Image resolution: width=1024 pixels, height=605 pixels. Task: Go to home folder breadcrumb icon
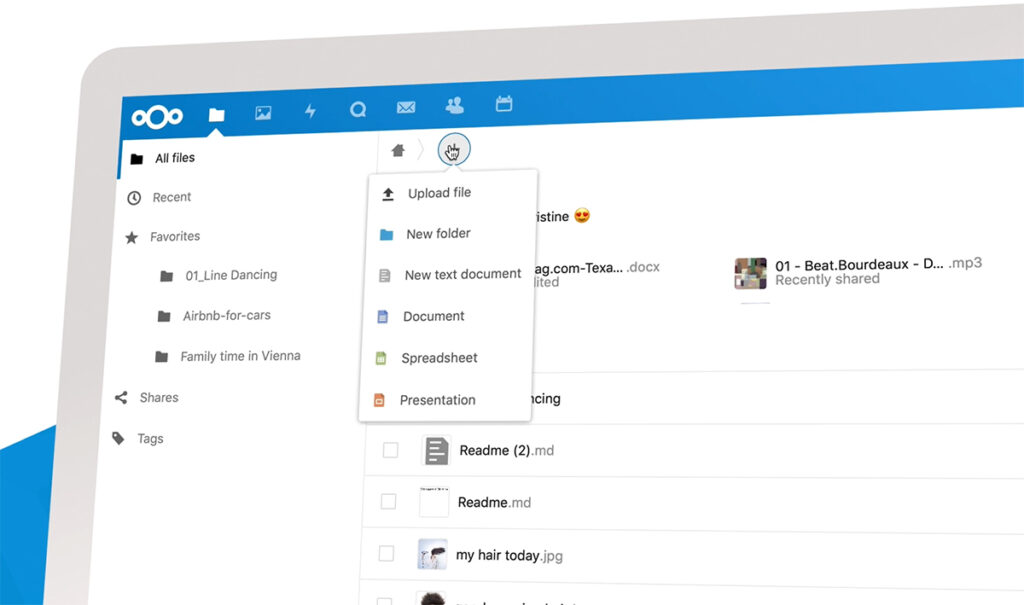point(398,151)
